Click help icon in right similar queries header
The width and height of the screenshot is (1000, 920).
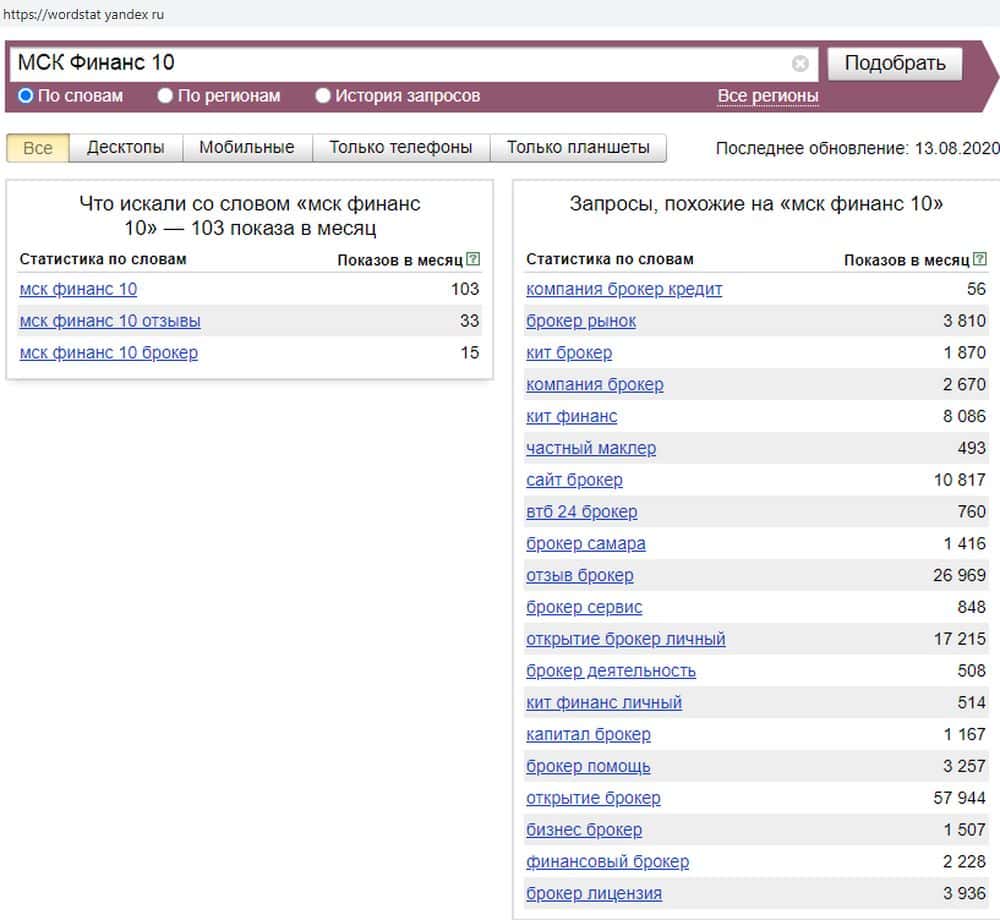tap(979, 260)
